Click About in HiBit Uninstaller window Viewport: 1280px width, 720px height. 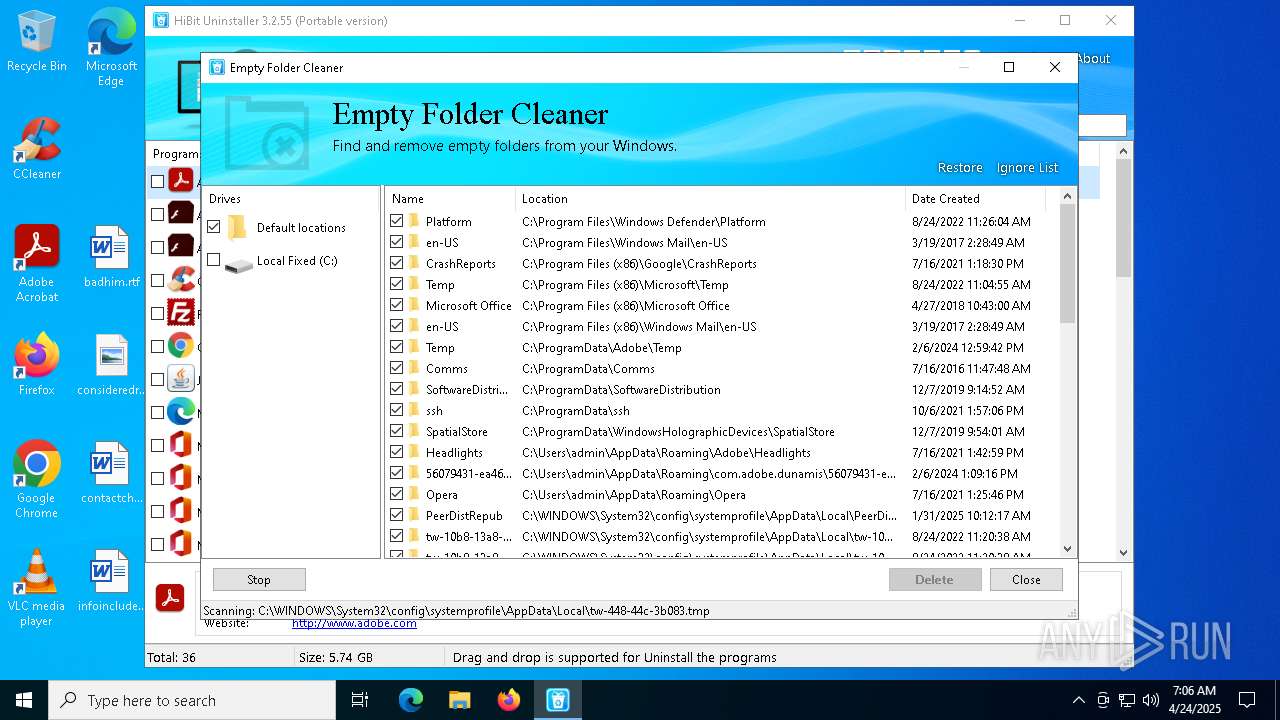(x=1094, y=59)
